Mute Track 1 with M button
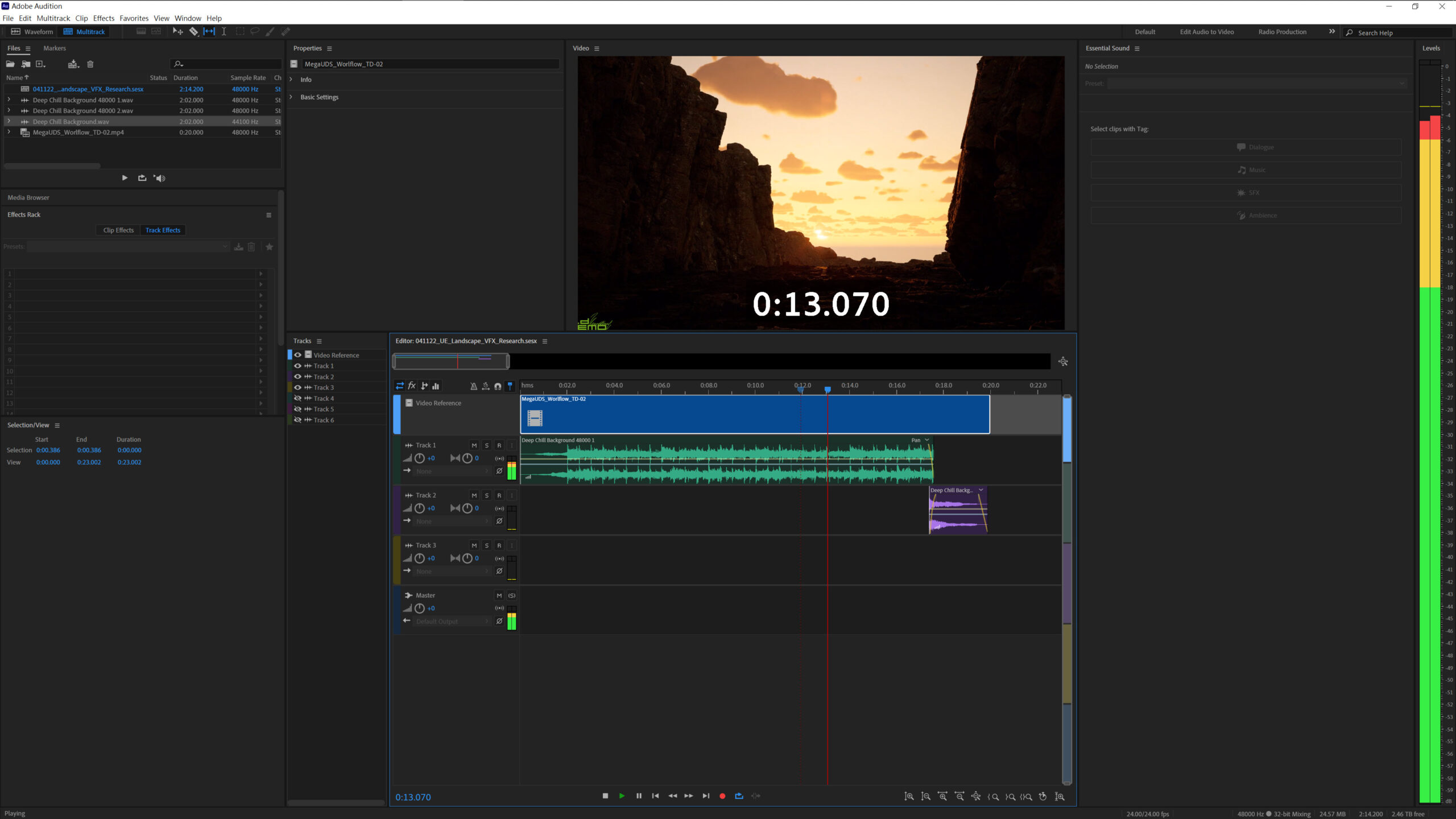 tap(474, 445)
